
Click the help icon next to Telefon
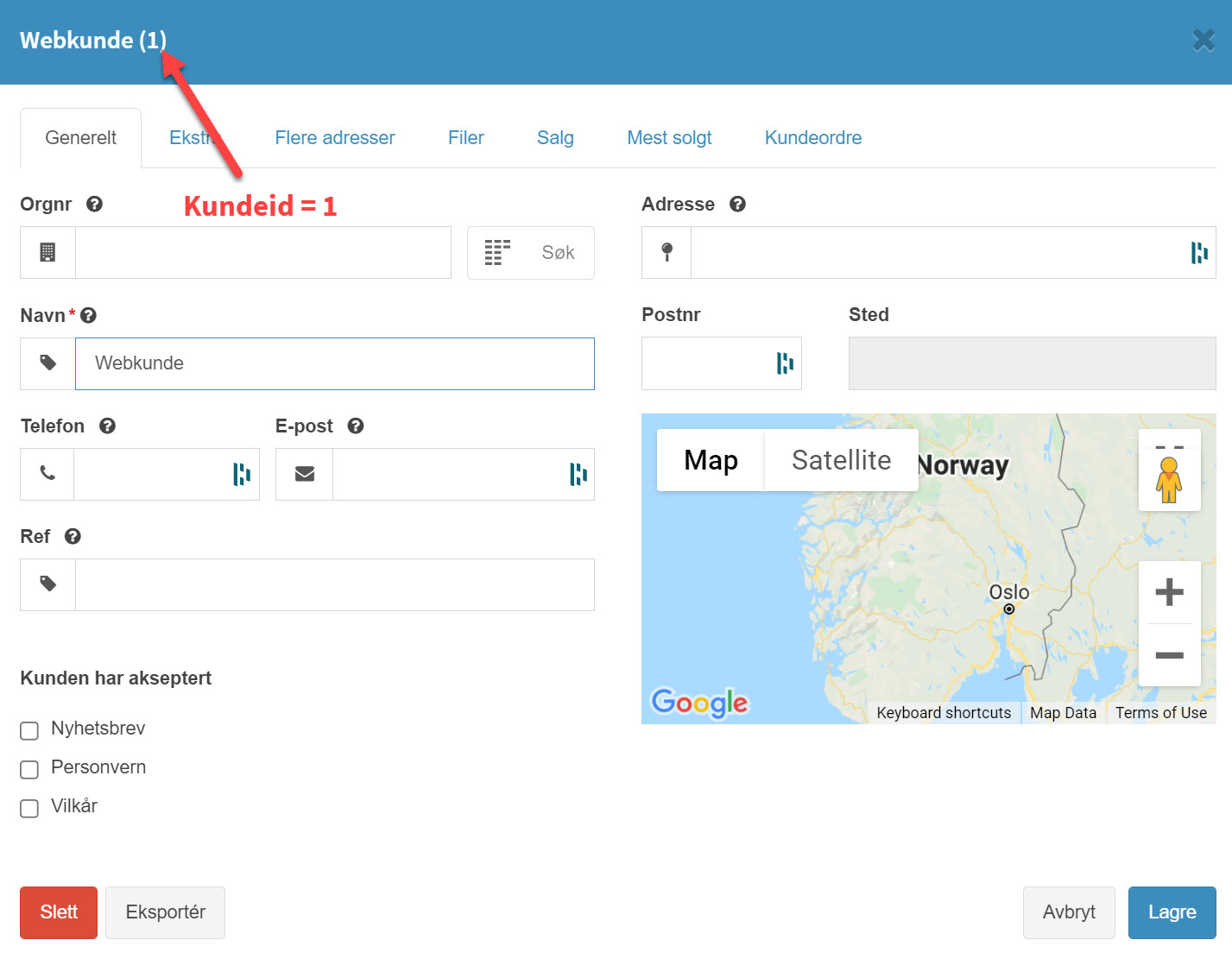tap(107, 426)
